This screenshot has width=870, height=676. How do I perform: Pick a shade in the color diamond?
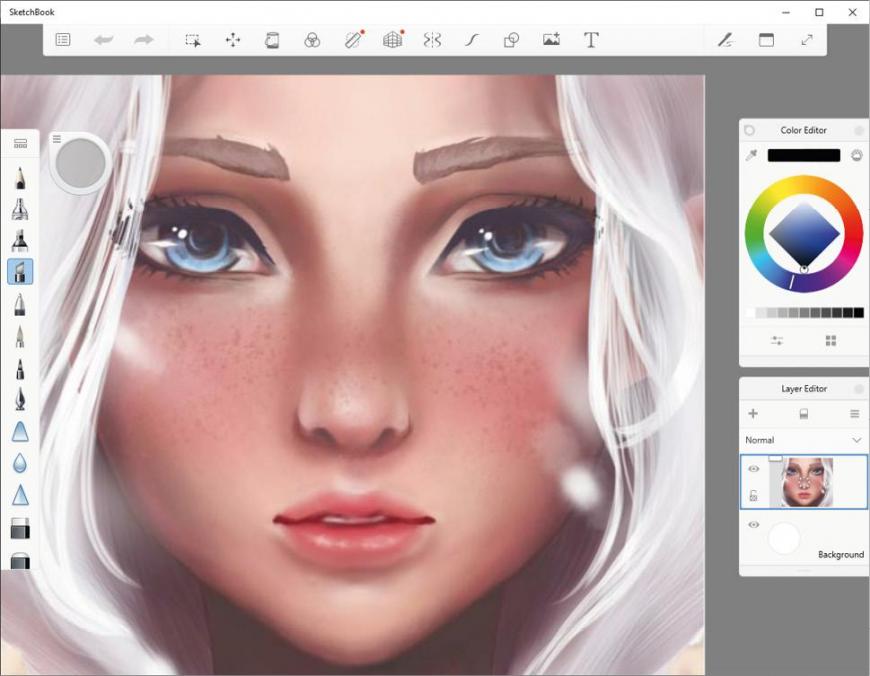[804, 234]
